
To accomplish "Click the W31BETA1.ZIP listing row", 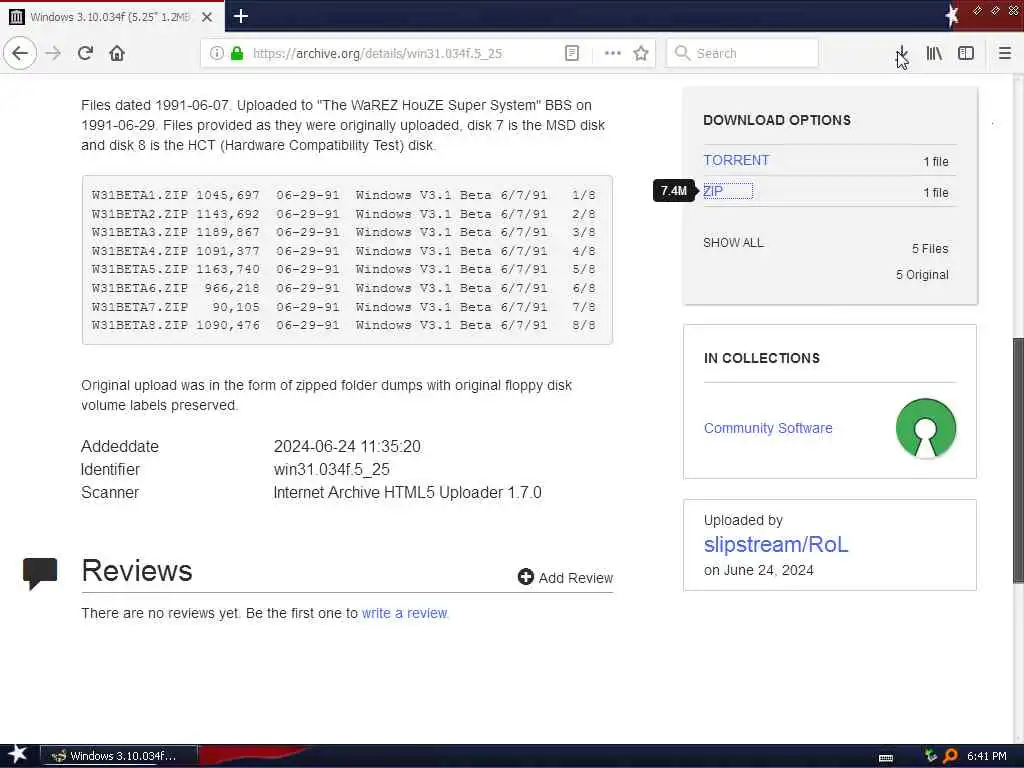I will [x=344, y=195].
